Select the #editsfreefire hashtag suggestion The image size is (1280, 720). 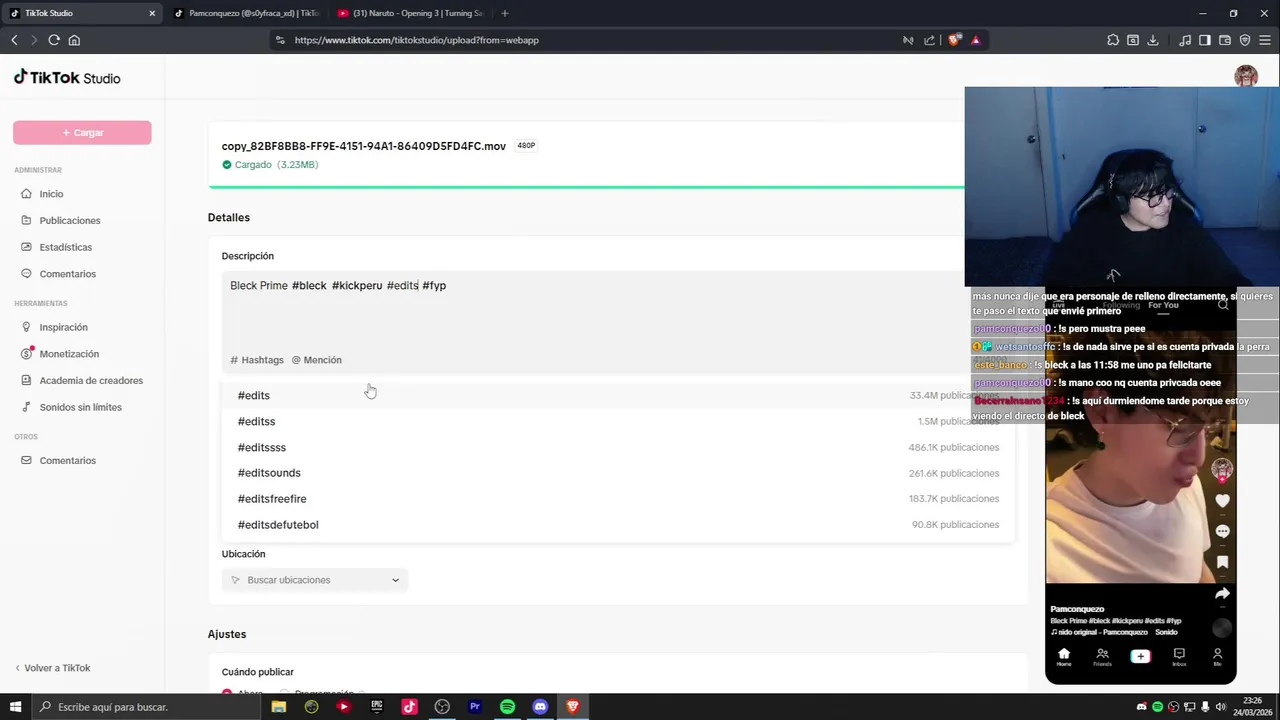pyautogui.click(x=618, y=499)
